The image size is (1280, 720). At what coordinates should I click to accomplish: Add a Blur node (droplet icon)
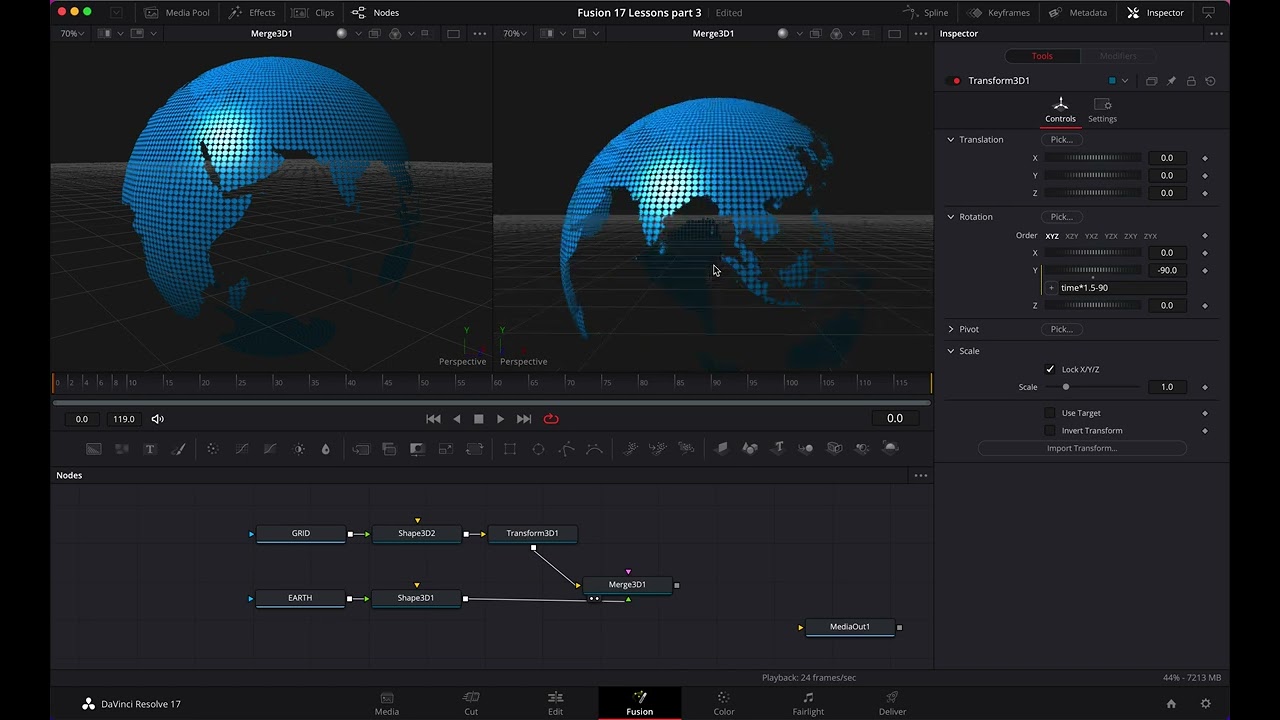pos(326,449)
